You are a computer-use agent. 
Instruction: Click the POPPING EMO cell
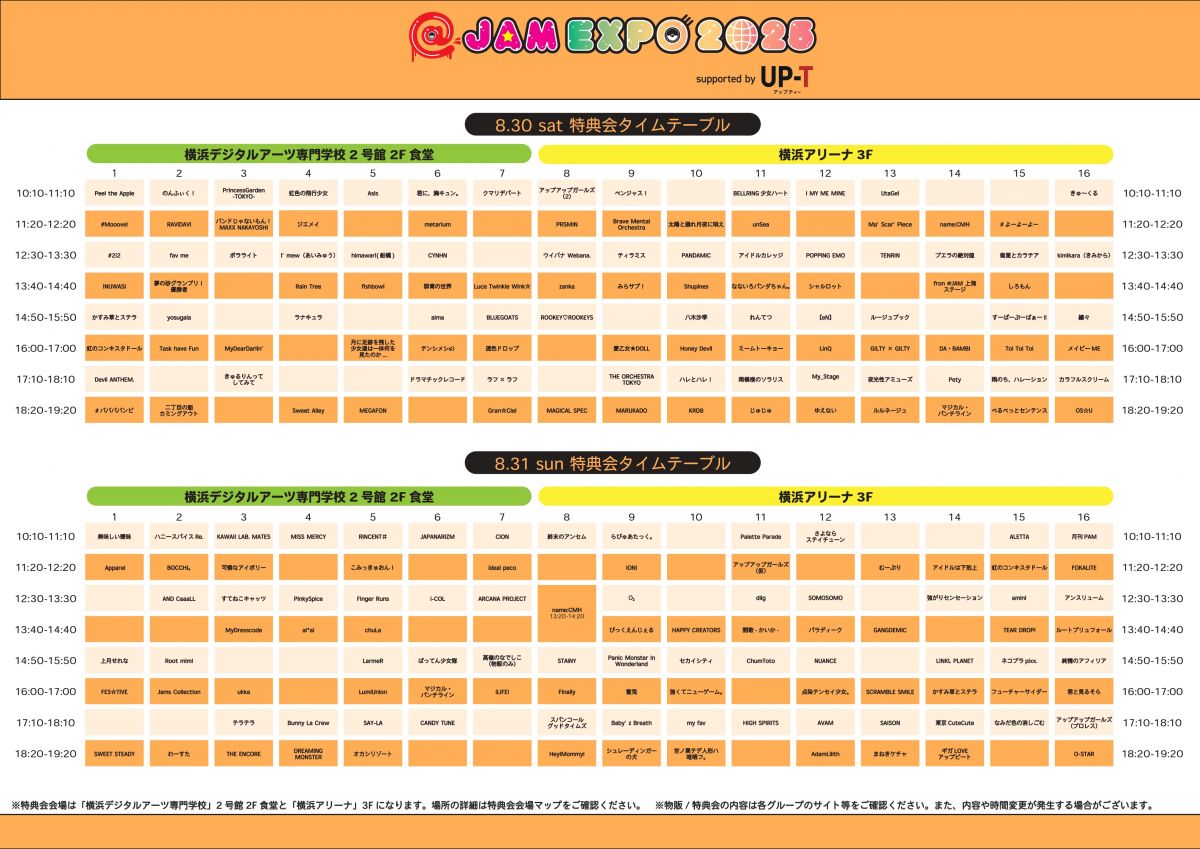tap(825, 255)
